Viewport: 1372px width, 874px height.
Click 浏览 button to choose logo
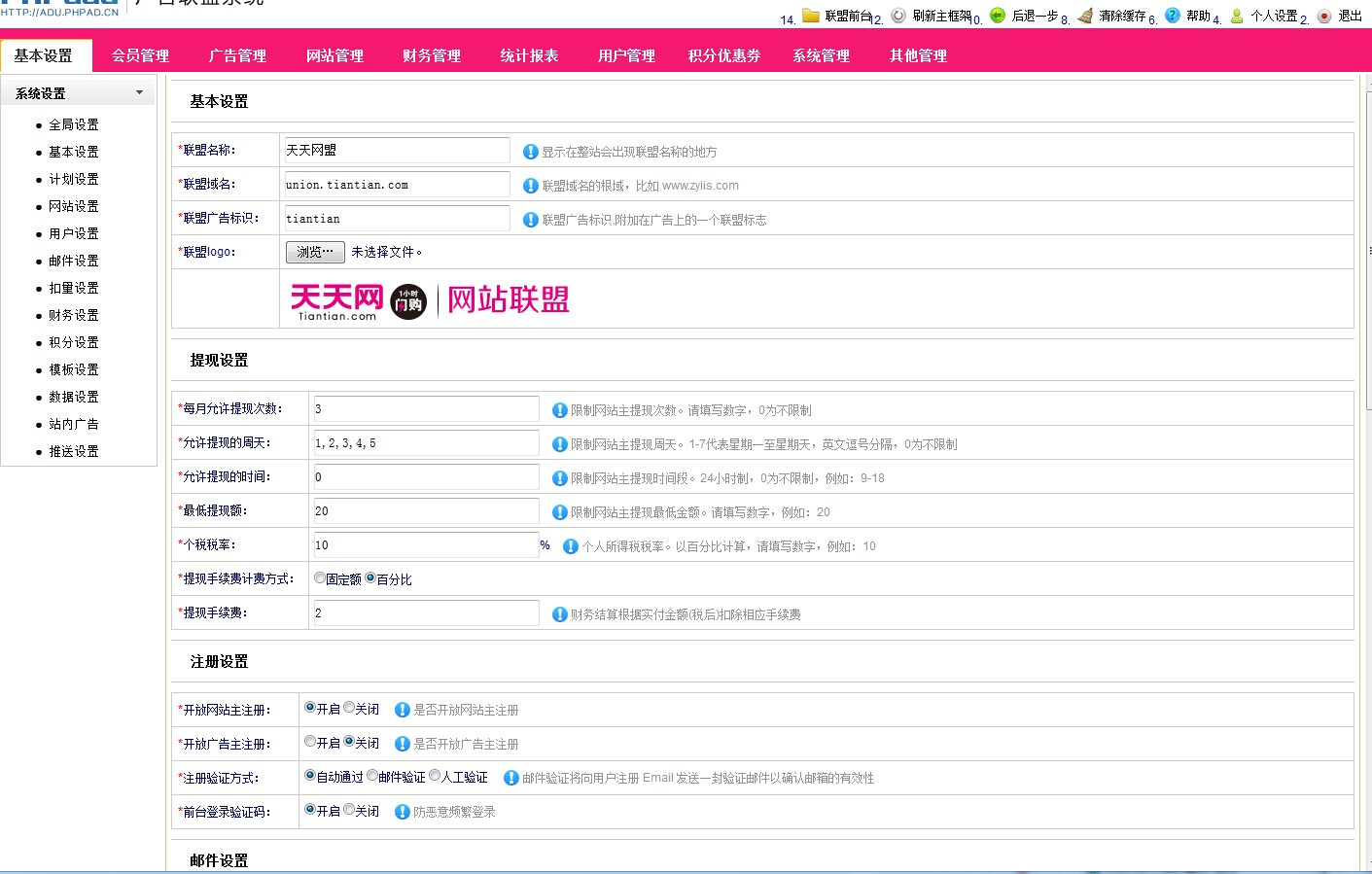pyautogui.click(x=315, y=252)
